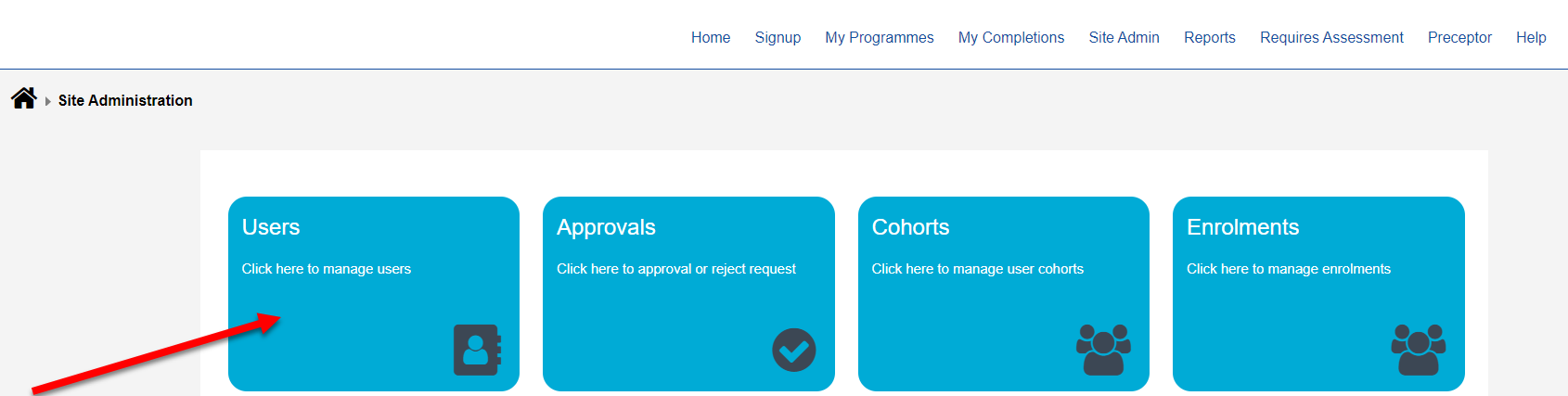This screenshot has height=396, width=1568.
Task: Click "Click here to approval or reject request"
Action: 676,269
